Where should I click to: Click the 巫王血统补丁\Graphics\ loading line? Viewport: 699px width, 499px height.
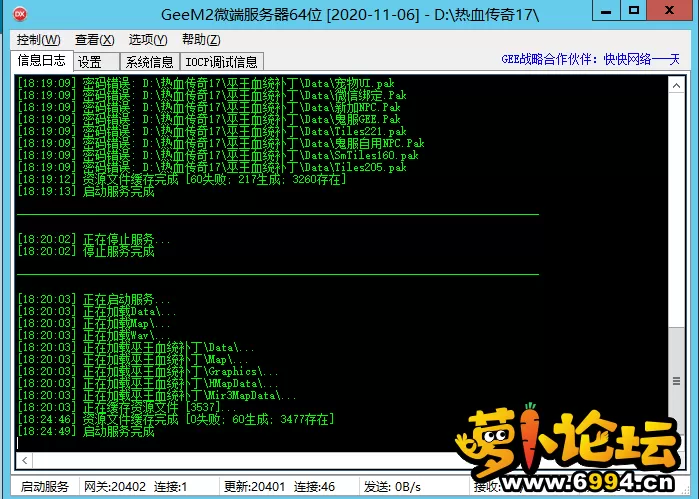148,371
